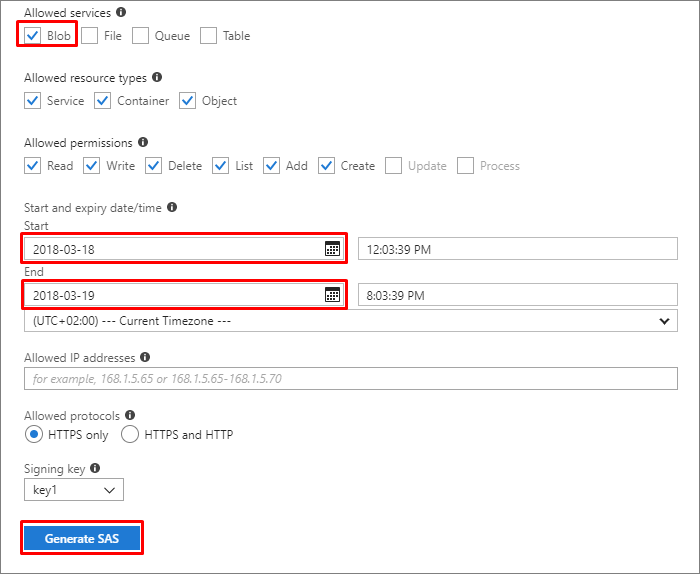The width and height of the screenshot is (700, 574).
Task: Click the Allowed IP addresses input box
Action: click(x=351, y=379)
